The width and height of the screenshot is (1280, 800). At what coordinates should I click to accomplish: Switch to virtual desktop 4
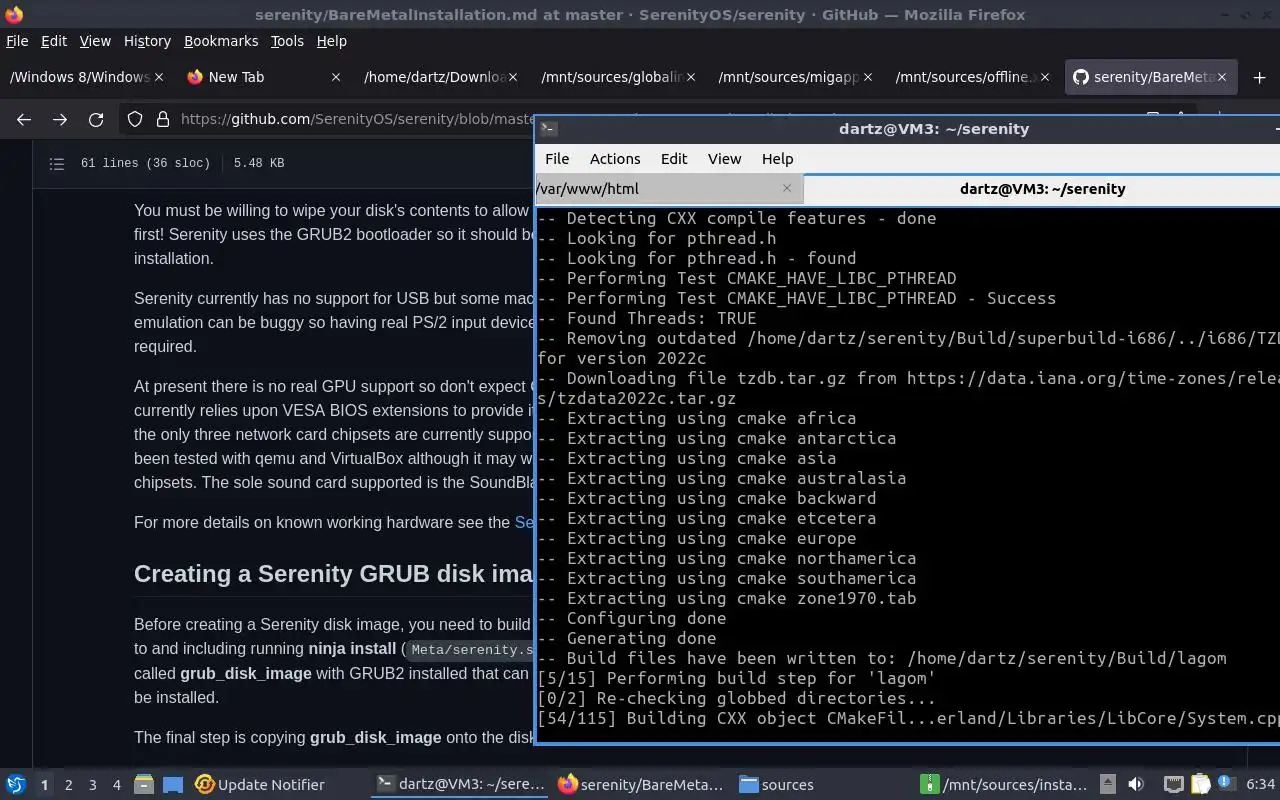[116, 785]
